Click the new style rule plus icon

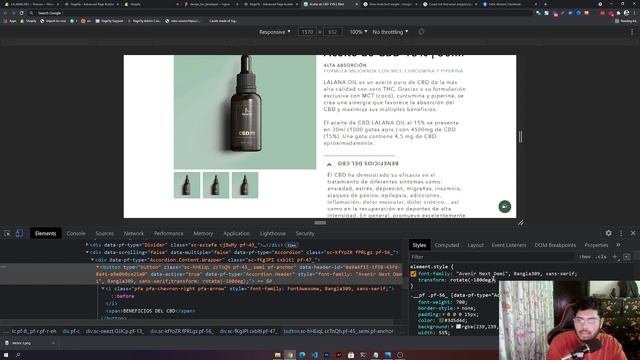click(x=615, y=257)
